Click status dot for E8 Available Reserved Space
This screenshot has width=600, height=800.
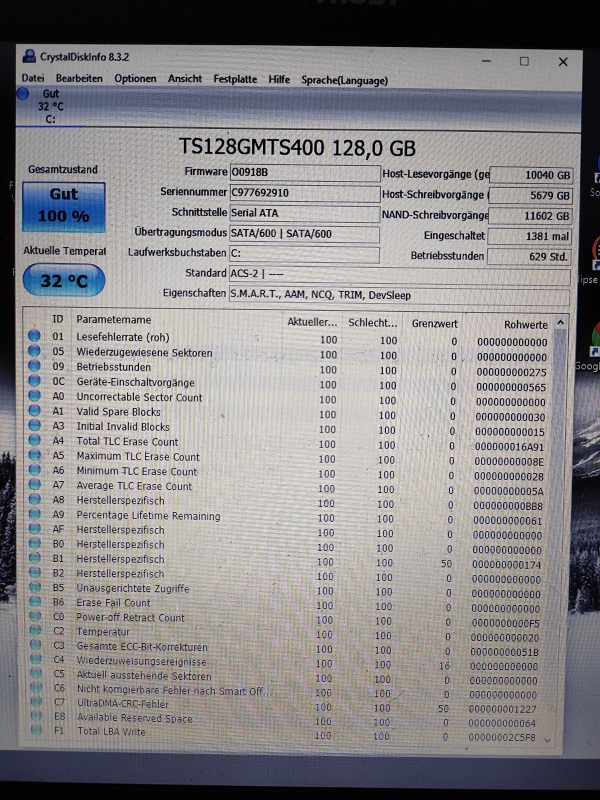[36, 716]
